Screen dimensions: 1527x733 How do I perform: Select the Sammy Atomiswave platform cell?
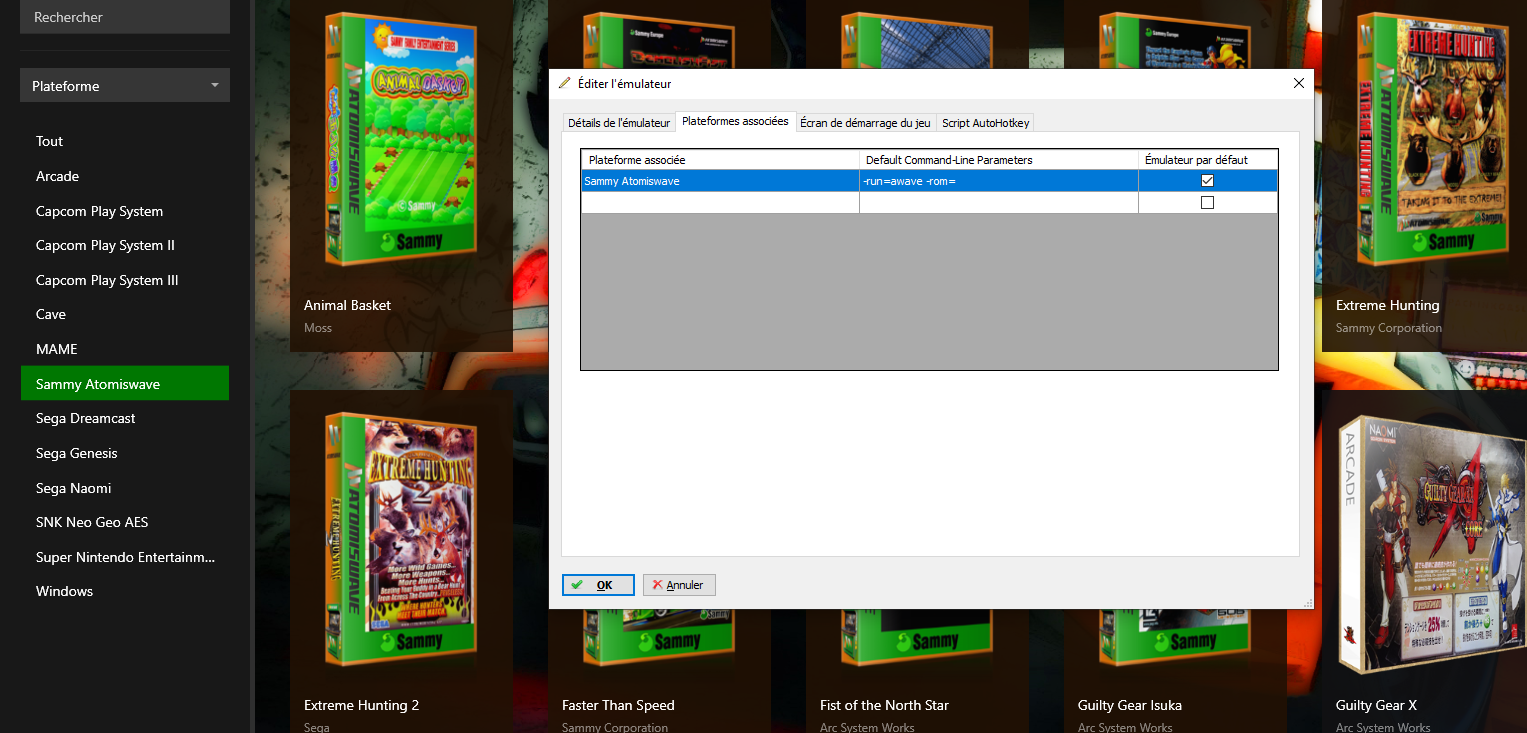pos(720,181)
